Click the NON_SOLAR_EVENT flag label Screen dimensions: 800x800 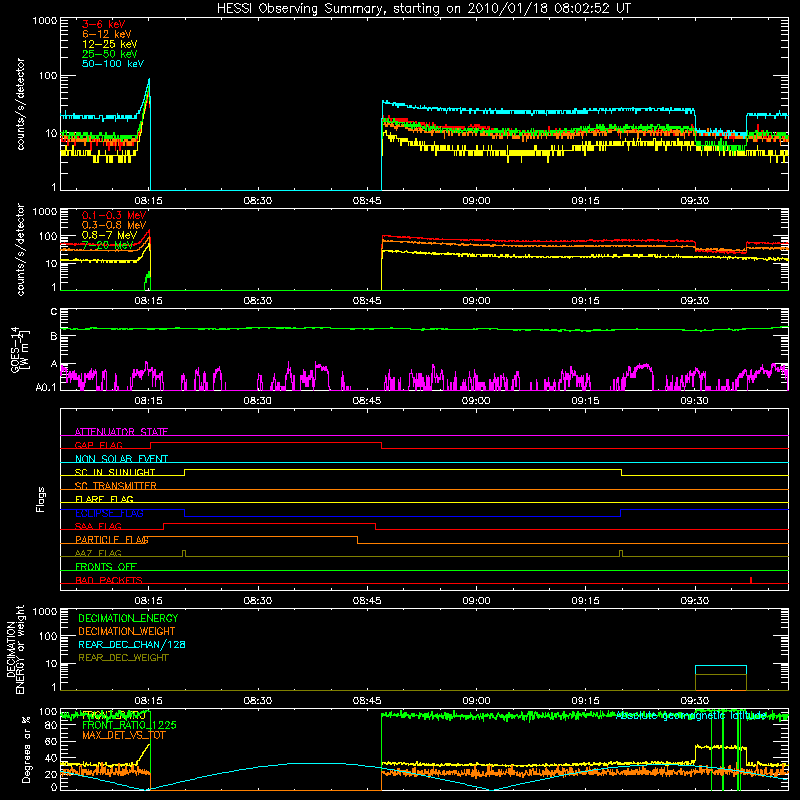click(x=121, y=459)
